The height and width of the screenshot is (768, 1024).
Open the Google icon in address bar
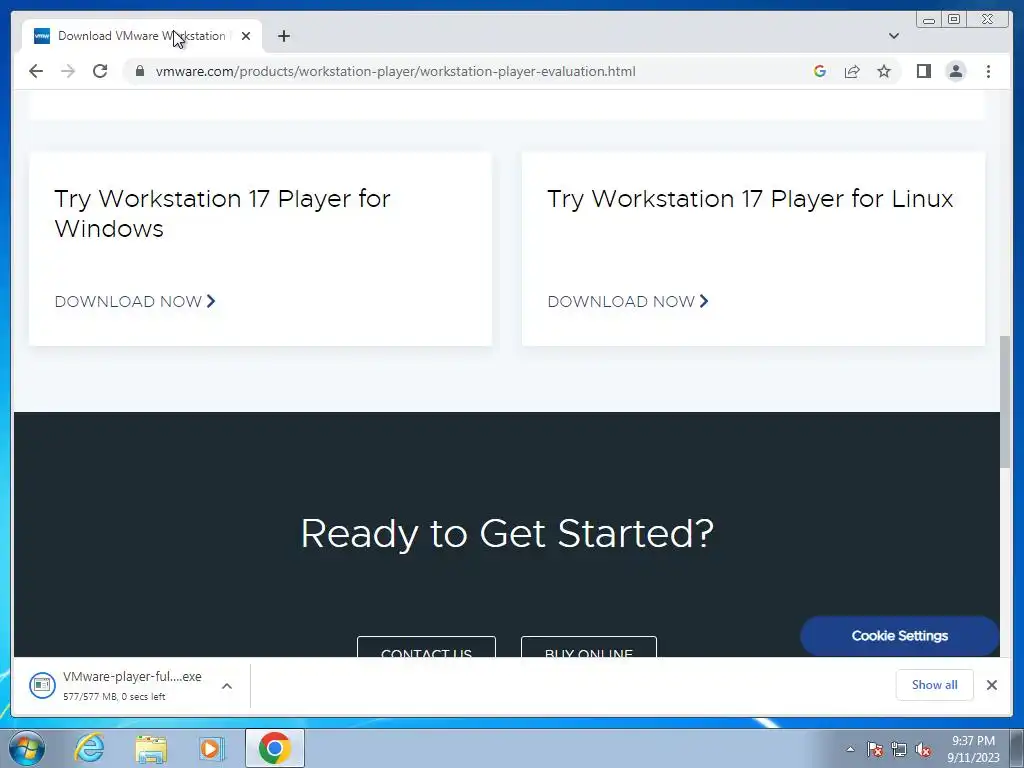click(x=820, y=71)
